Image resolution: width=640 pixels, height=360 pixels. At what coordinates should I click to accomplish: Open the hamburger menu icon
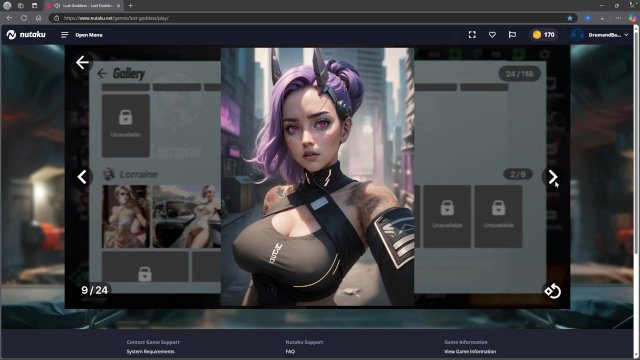[64, 35]
